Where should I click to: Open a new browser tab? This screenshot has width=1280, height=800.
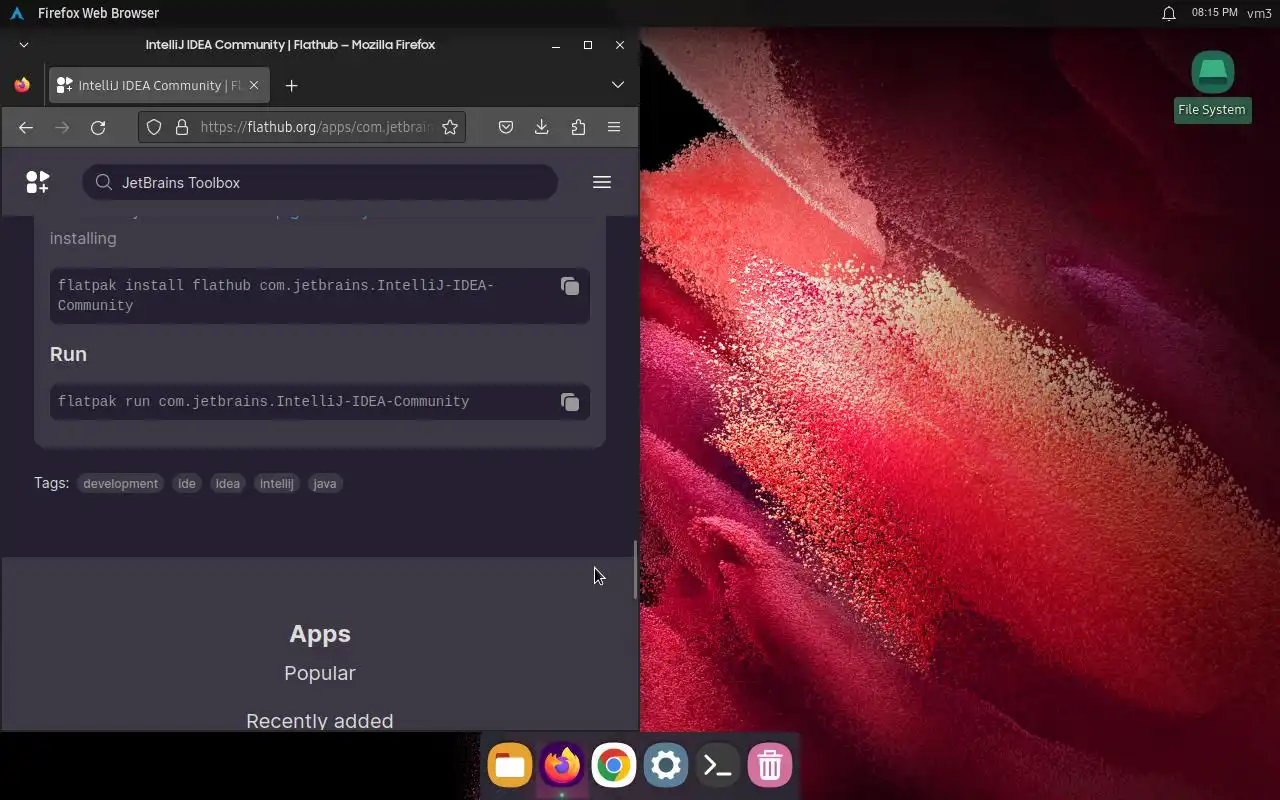(x=291, y=86)
